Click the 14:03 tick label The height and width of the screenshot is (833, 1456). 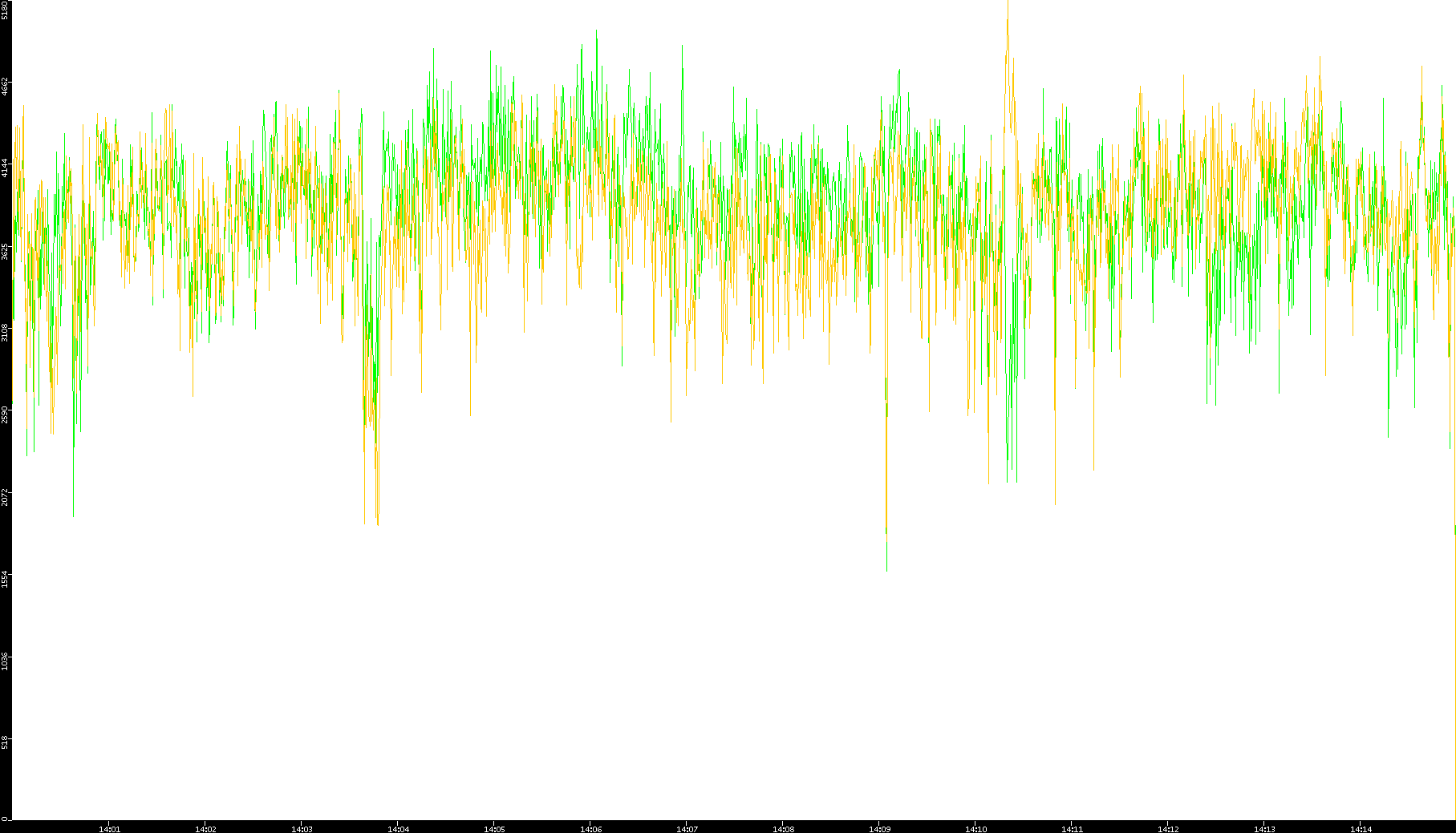click(x=302, y=829)
